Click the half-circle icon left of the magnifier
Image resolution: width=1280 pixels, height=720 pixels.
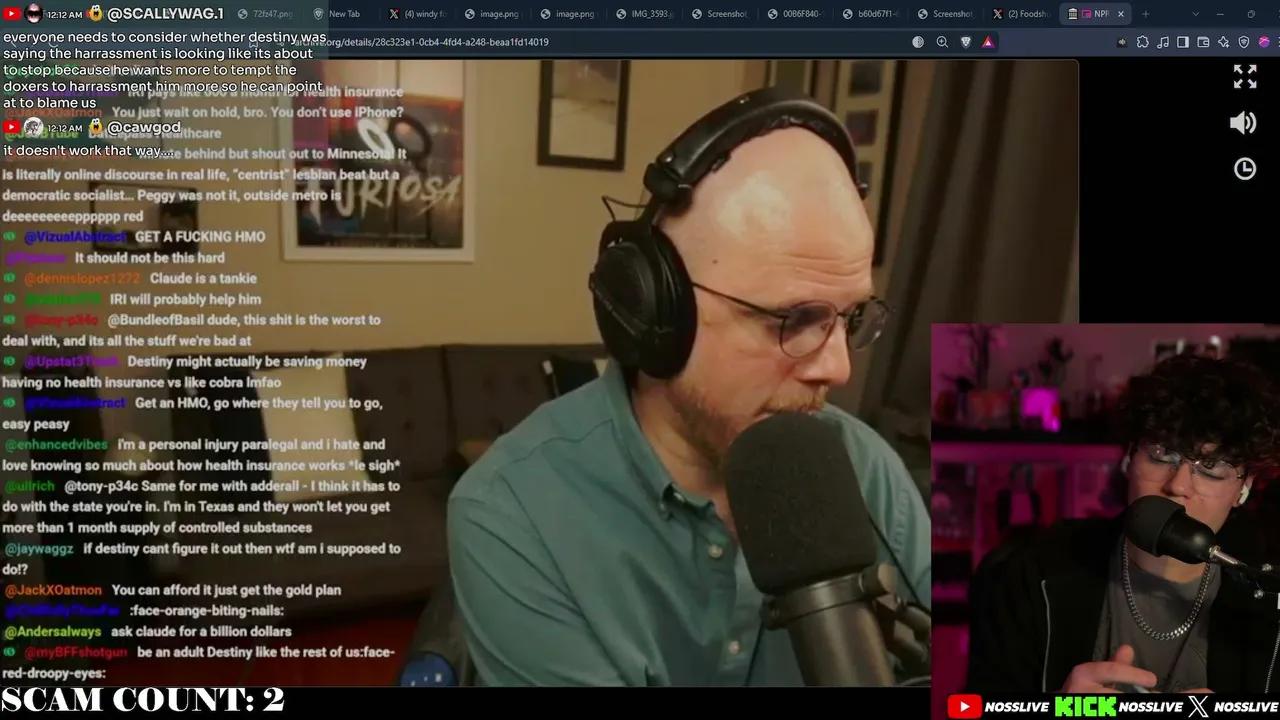tap(918, 42)
